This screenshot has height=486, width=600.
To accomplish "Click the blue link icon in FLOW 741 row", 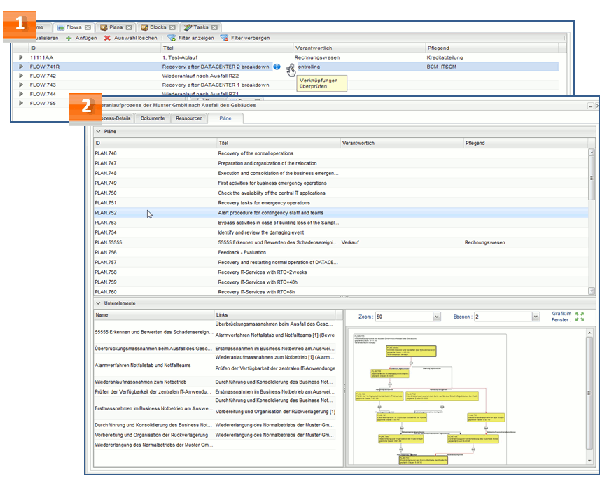I will pos(277,67).
